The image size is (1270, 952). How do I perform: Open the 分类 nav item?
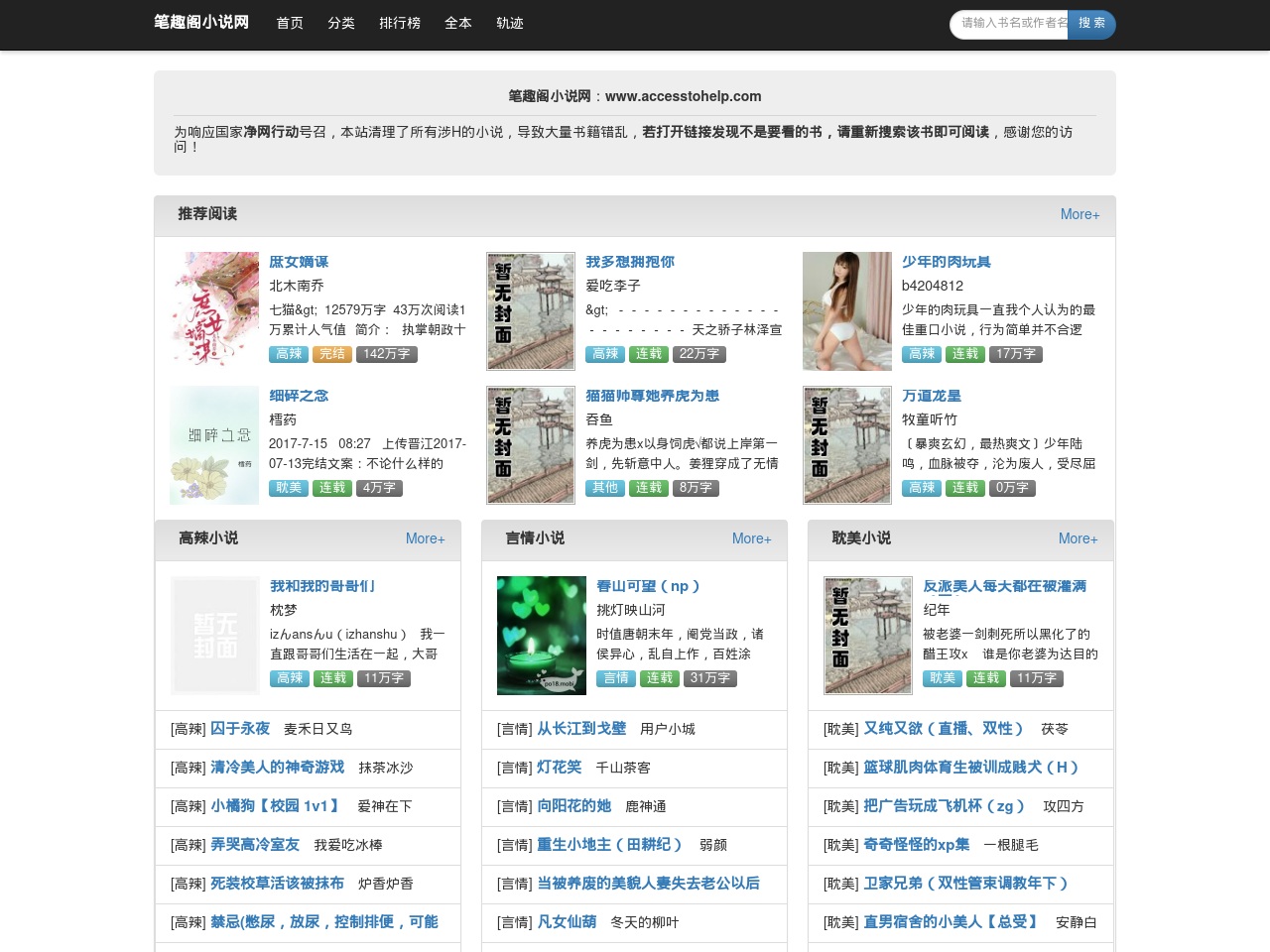coord(341,23)
